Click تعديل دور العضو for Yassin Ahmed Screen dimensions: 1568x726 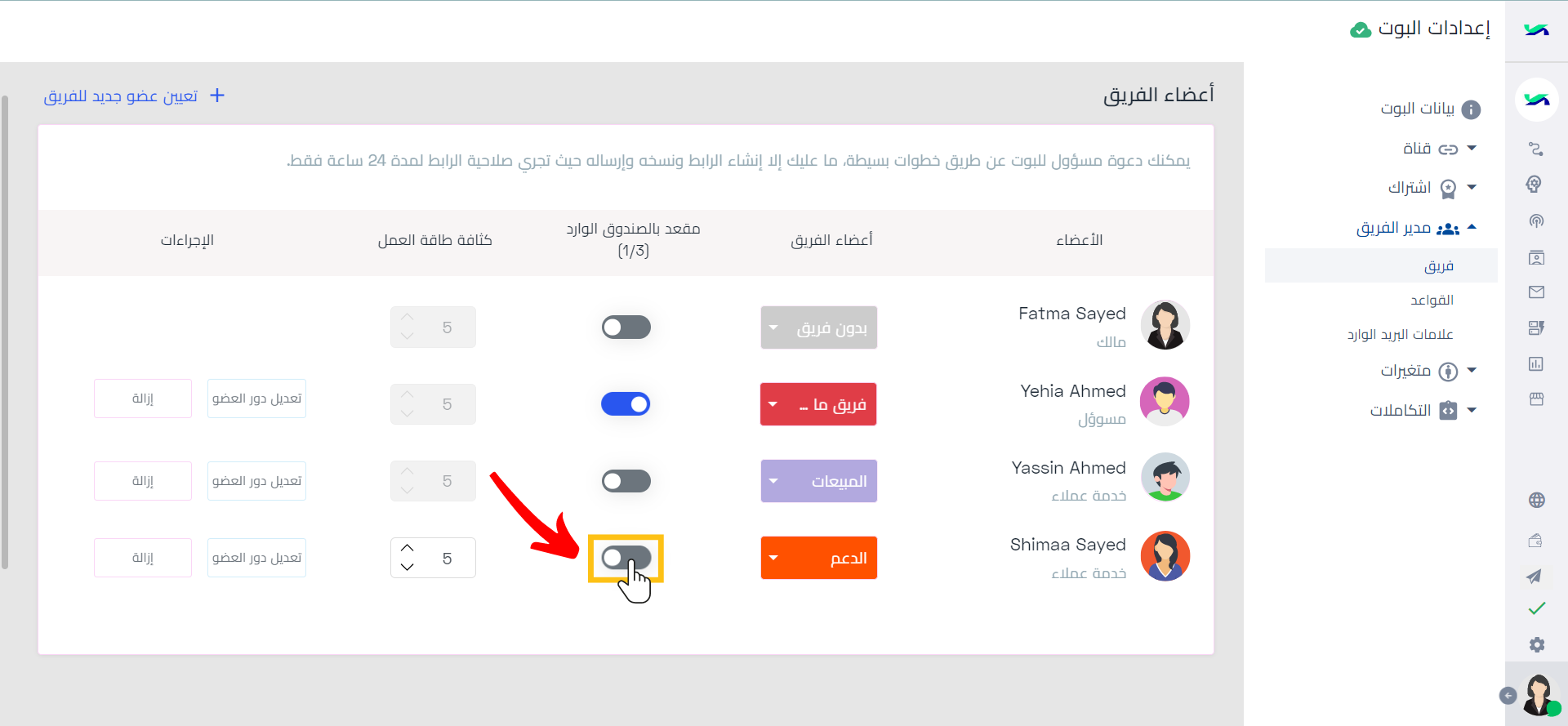point(256,481)
